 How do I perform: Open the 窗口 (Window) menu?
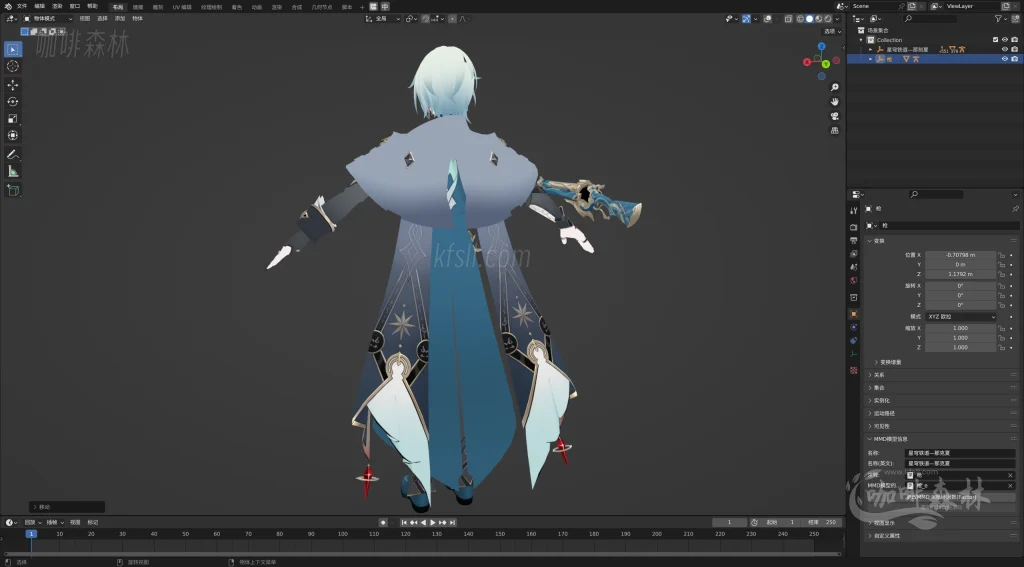[74, 6]
